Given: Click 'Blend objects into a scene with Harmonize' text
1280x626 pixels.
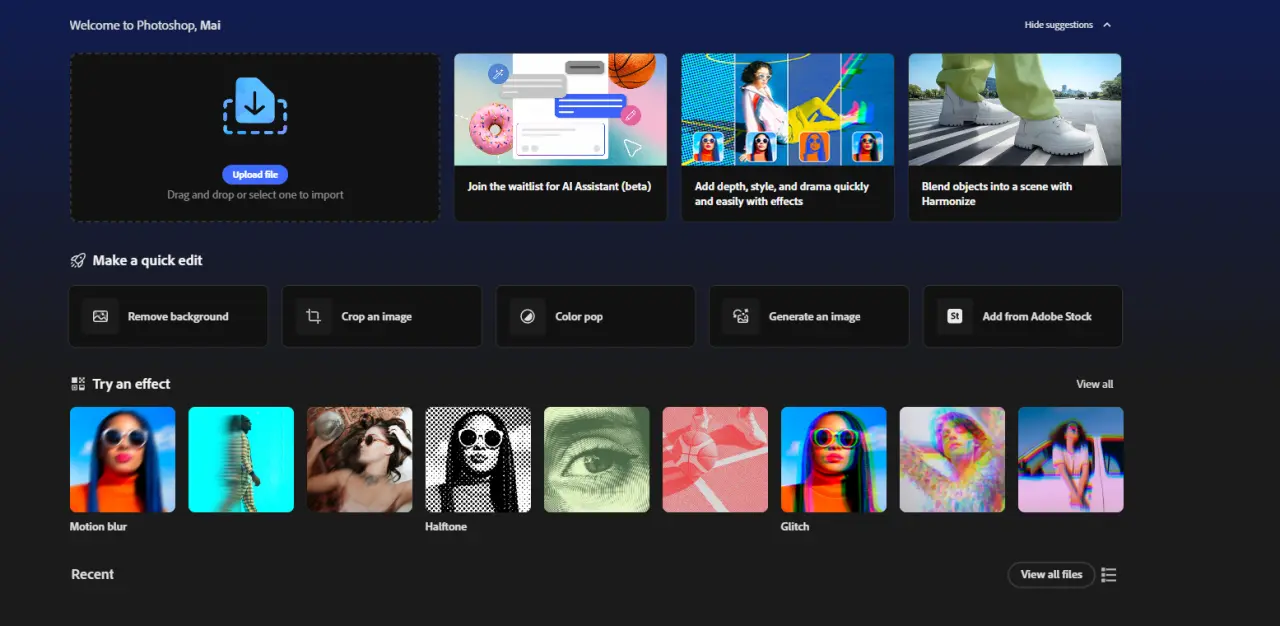Looking at the screenshot, I should pos(996,194).
